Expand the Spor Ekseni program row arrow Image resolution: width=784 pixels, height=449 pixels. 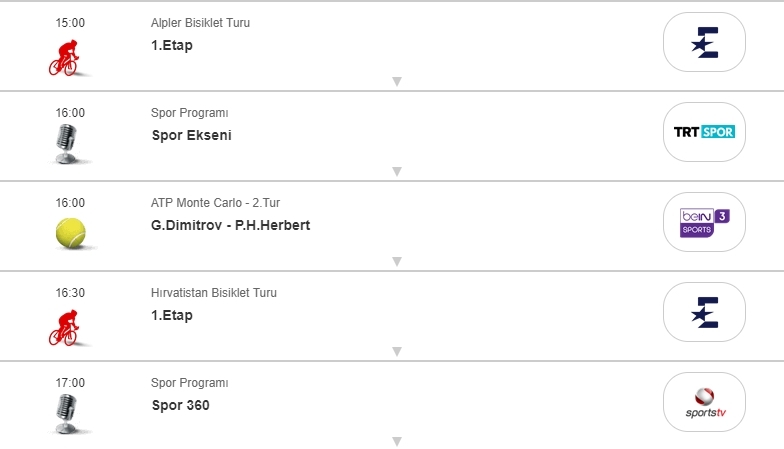point(396,171)
